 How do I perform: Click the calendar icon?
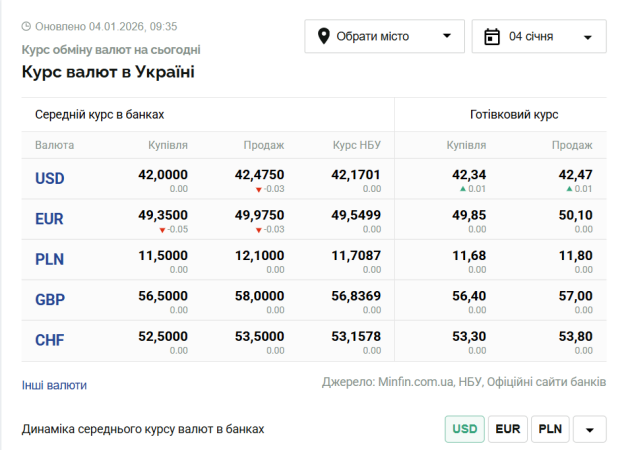491,37
